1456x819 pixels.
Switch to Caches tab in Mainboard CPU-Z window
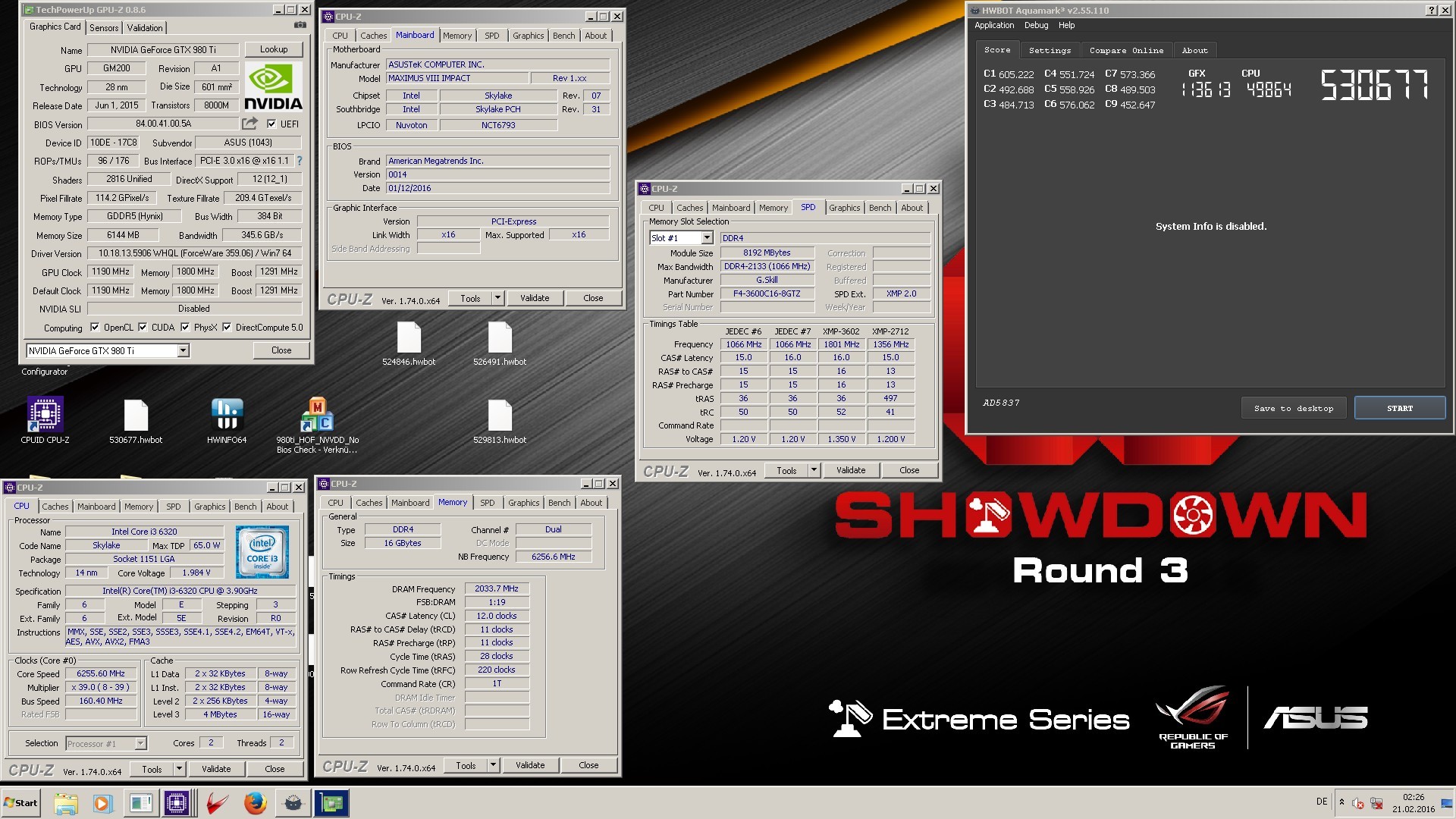coord(373,36)
